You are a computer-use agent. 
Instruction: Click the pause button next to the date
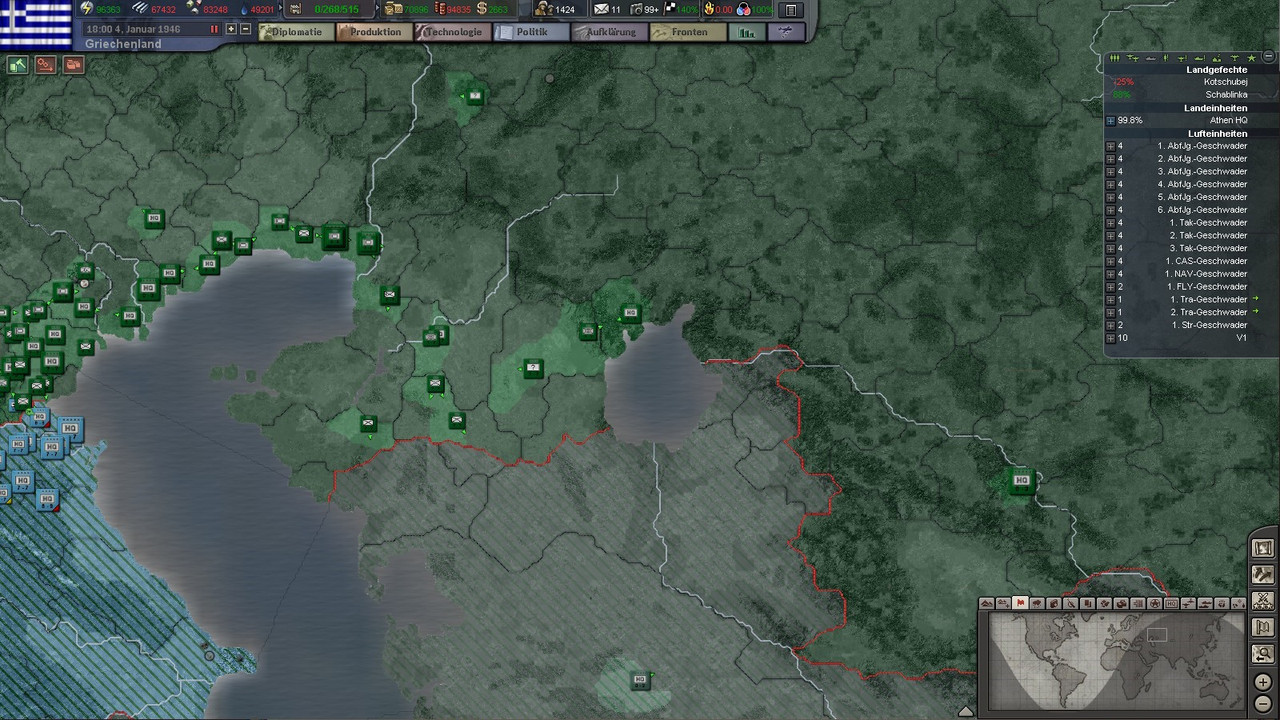coord(214,29)
